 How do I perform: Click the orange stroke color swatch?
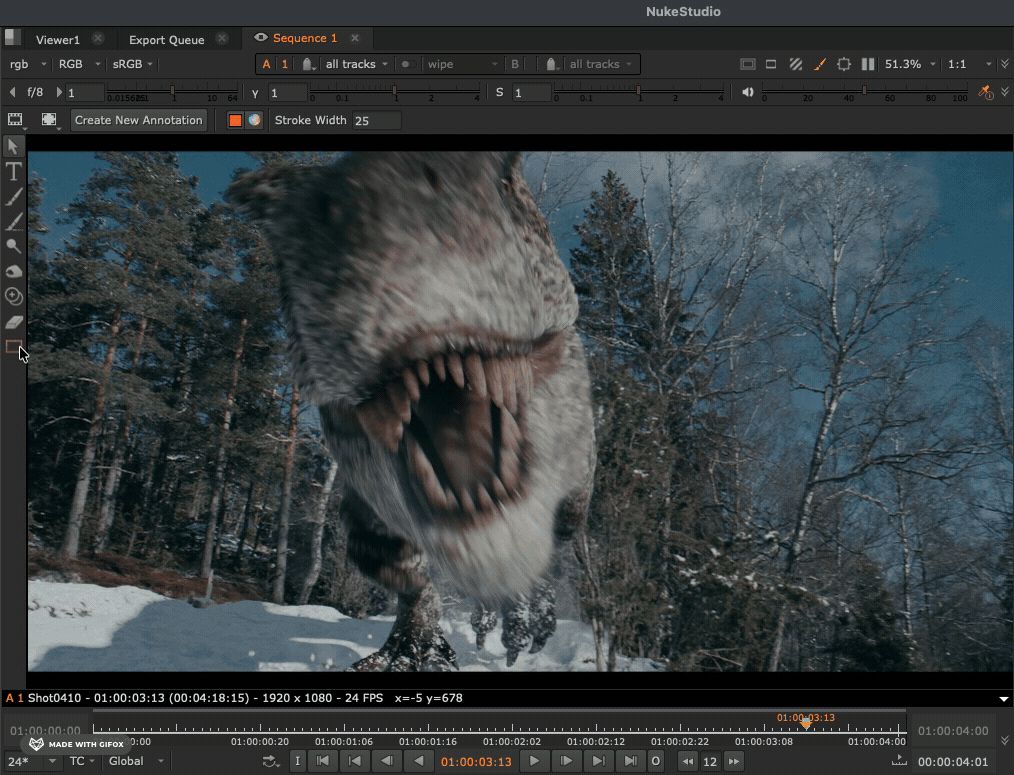(x=236, y=120)
